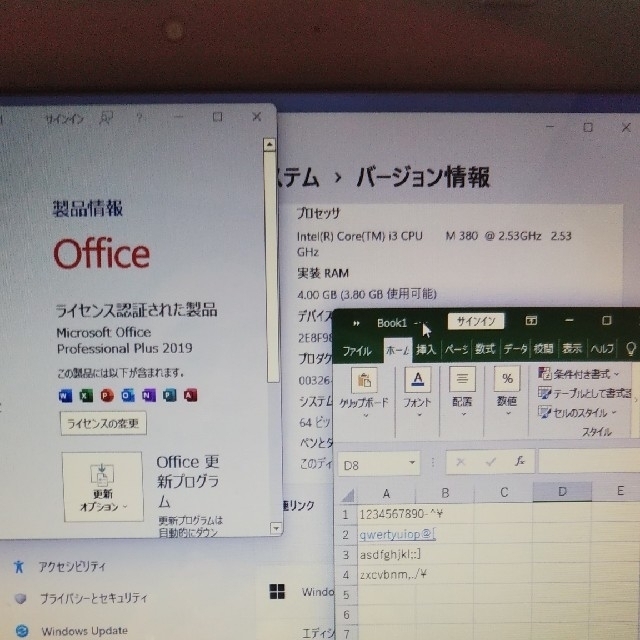Screen dimensions: 640x640
Task: Expand the Name Box dropdown arrow
Action: 412,462
